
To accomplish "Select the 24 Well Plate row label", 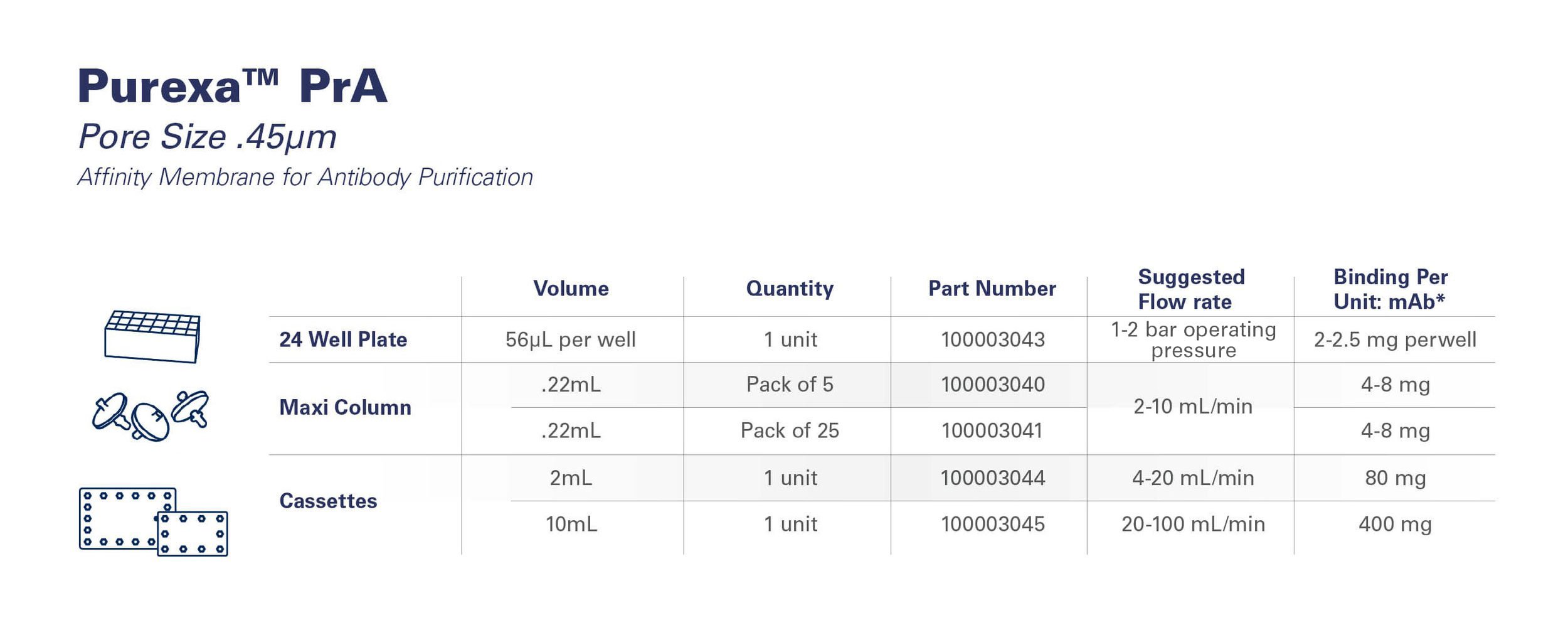I will point(343,339).
